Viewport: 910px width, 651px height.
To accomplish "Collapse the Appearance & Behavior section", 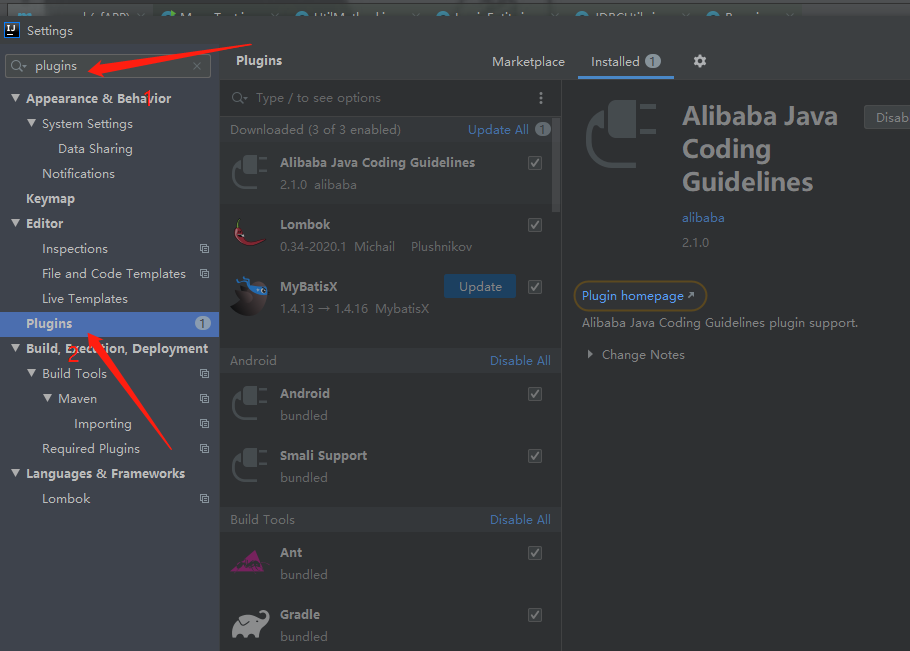I will pos(16,98).
